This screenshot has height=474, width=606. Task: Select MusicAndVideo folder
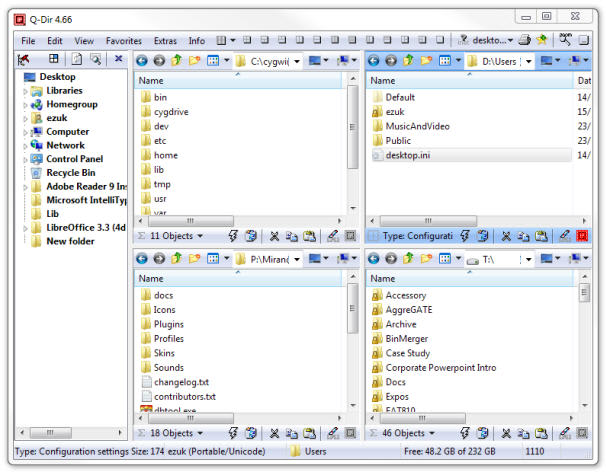[x=417, y=126]
